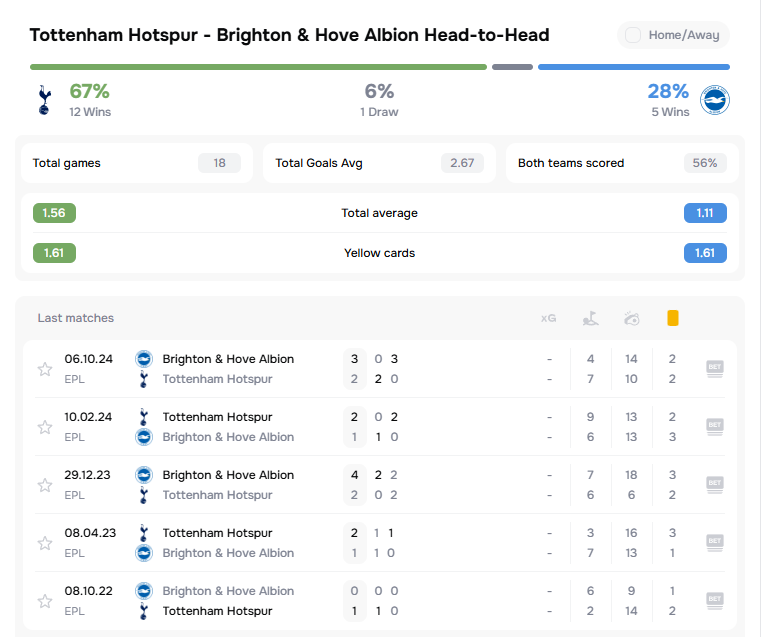Click the green Tottenham wins progress bar
761x637 pixels.
coord(258,67)
